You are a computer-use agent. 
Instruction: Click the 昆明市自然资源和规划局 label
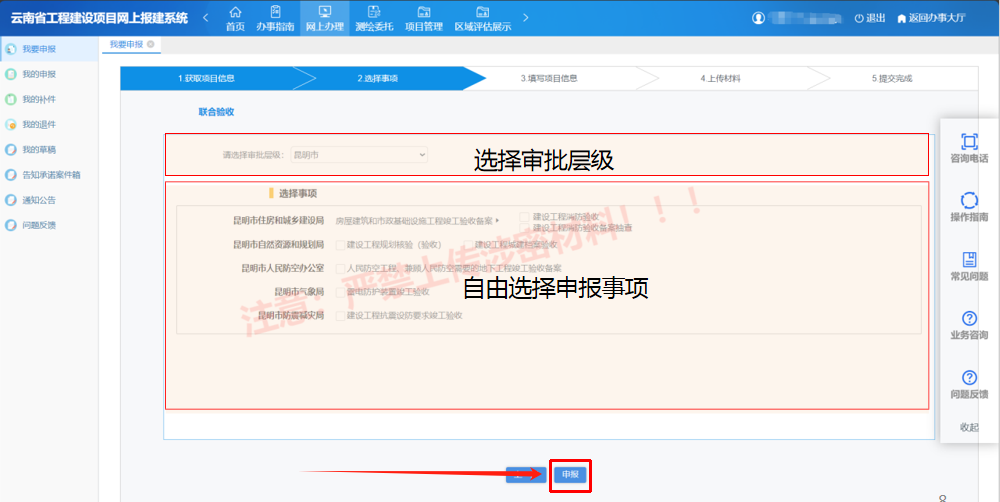point(279,244)
